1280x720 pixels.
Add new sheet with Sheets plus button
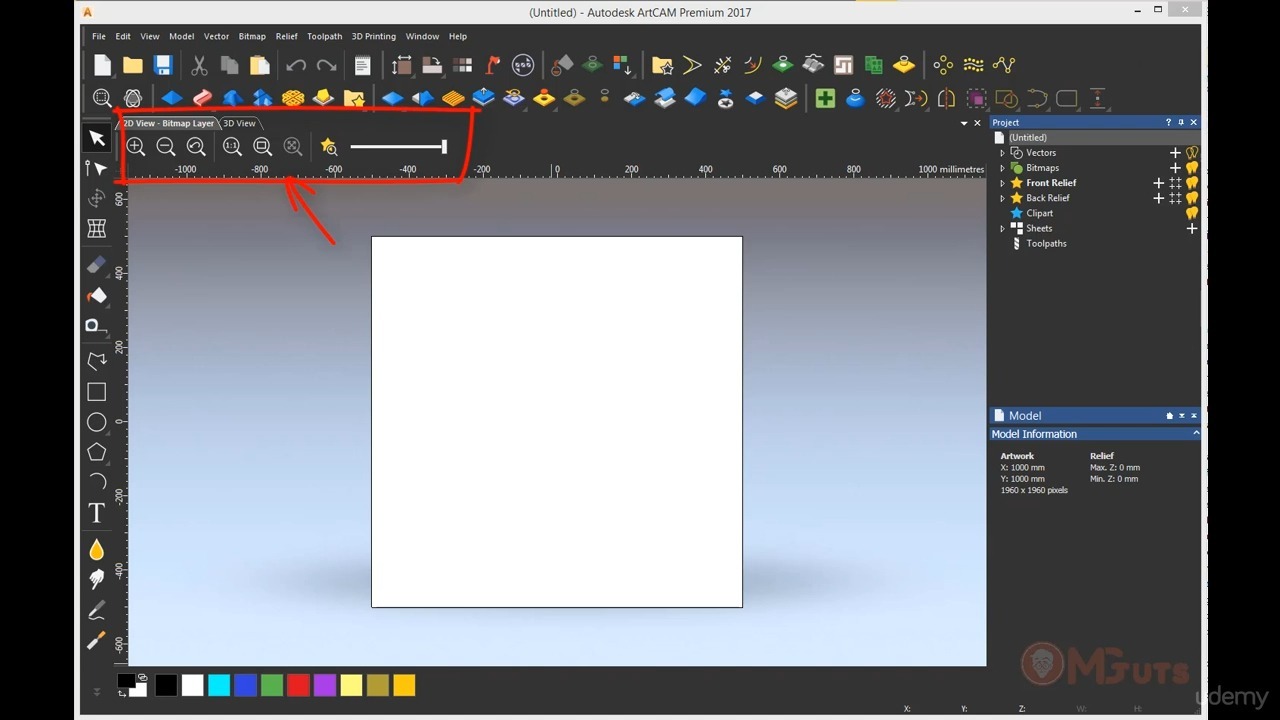1192,228
